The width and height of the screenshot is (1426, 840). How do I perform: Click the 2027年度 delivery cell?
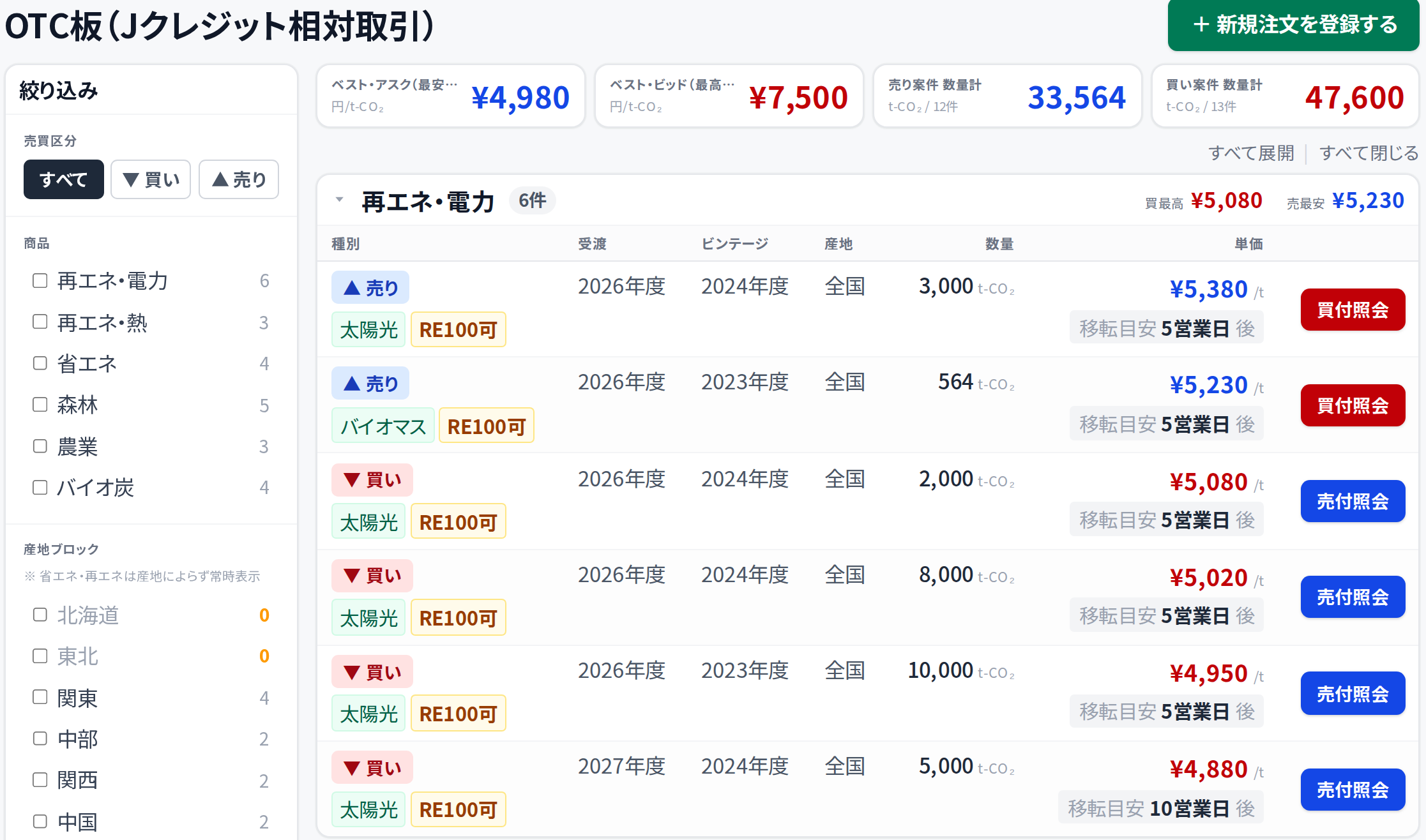[x=621, y=766]
